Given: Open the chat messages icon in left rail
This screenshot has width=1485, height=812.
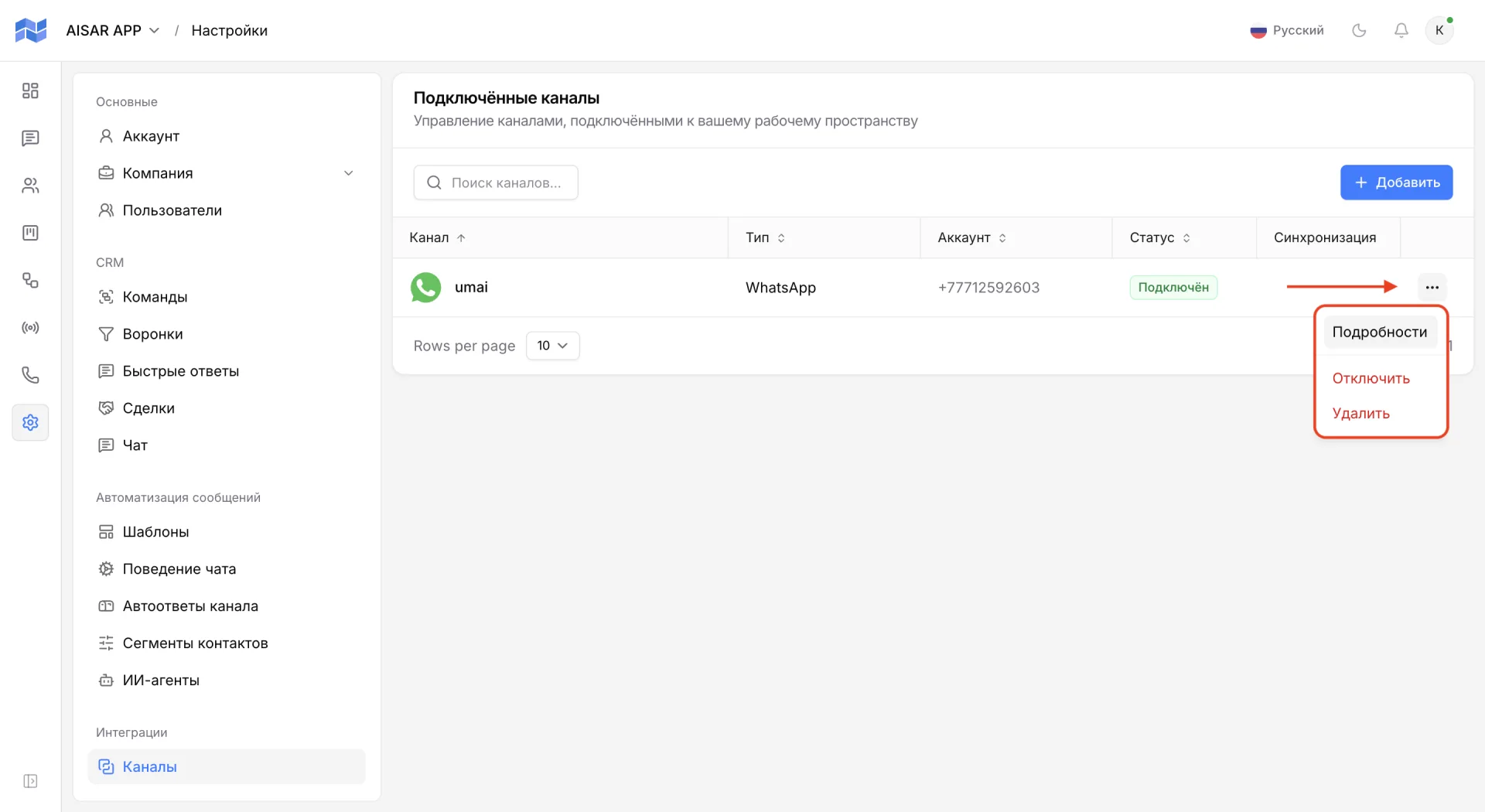Looking at the screenshot, I should (30, 138).
